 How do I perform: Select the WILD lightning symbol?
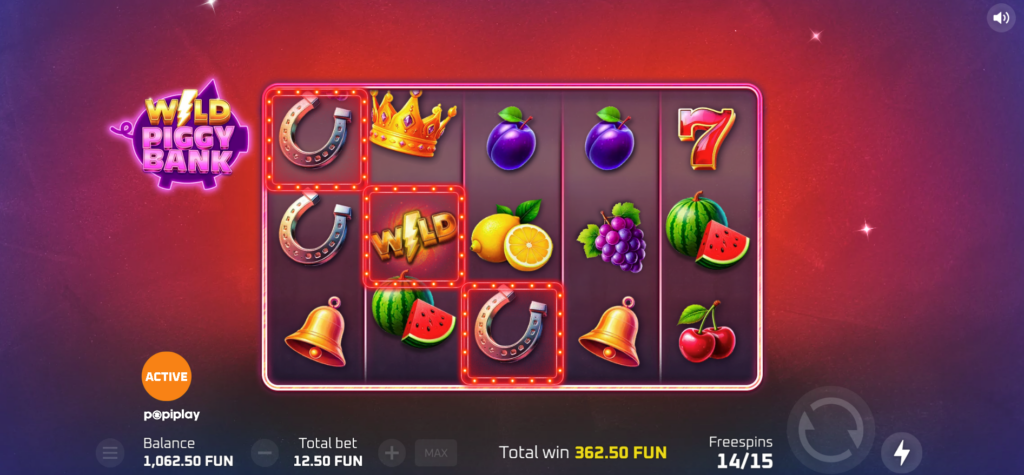pos(414,237)
